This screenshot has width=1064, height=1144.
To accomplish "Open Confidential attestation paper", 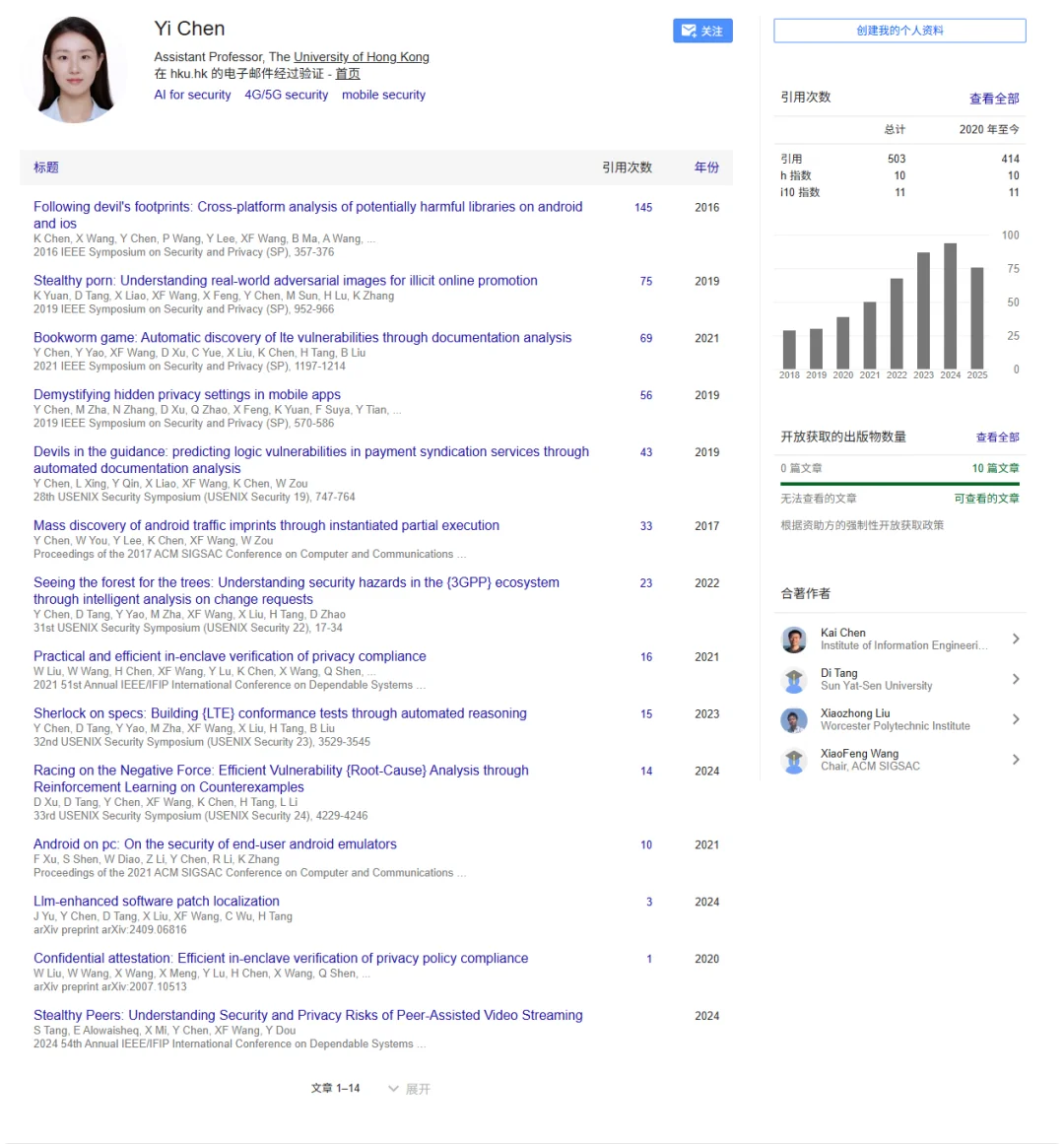I will [x=281, y=958].
